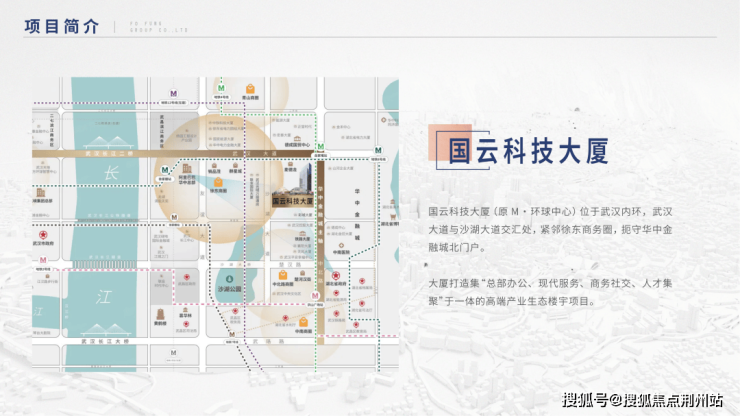
Task: Click the 中南医院 hospital icon
Action: pos(341,246)
